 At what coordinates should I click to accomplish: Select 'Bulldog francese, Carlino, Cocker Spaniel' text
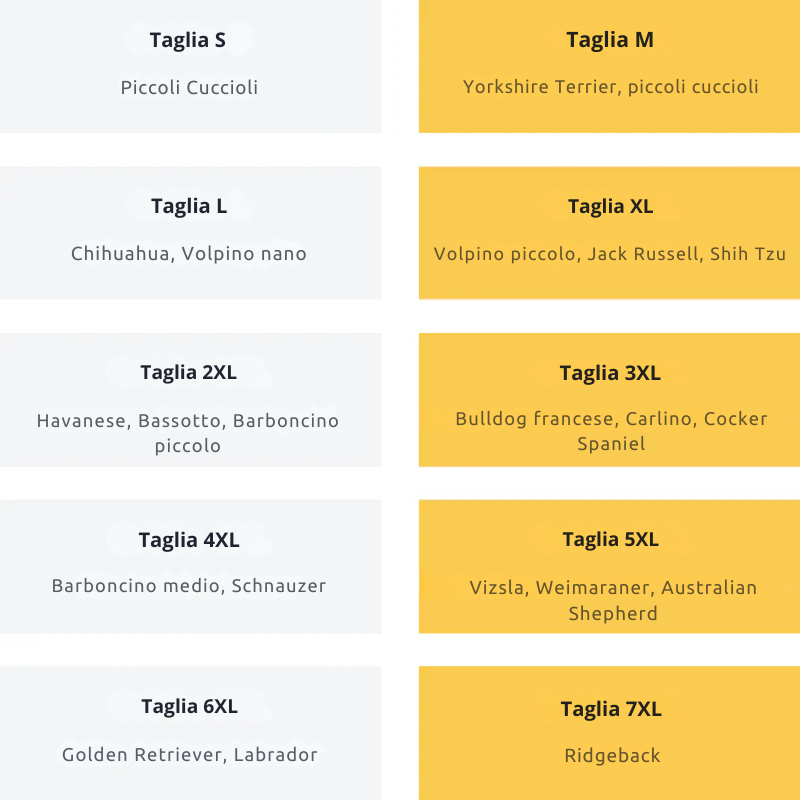[611, 431]
